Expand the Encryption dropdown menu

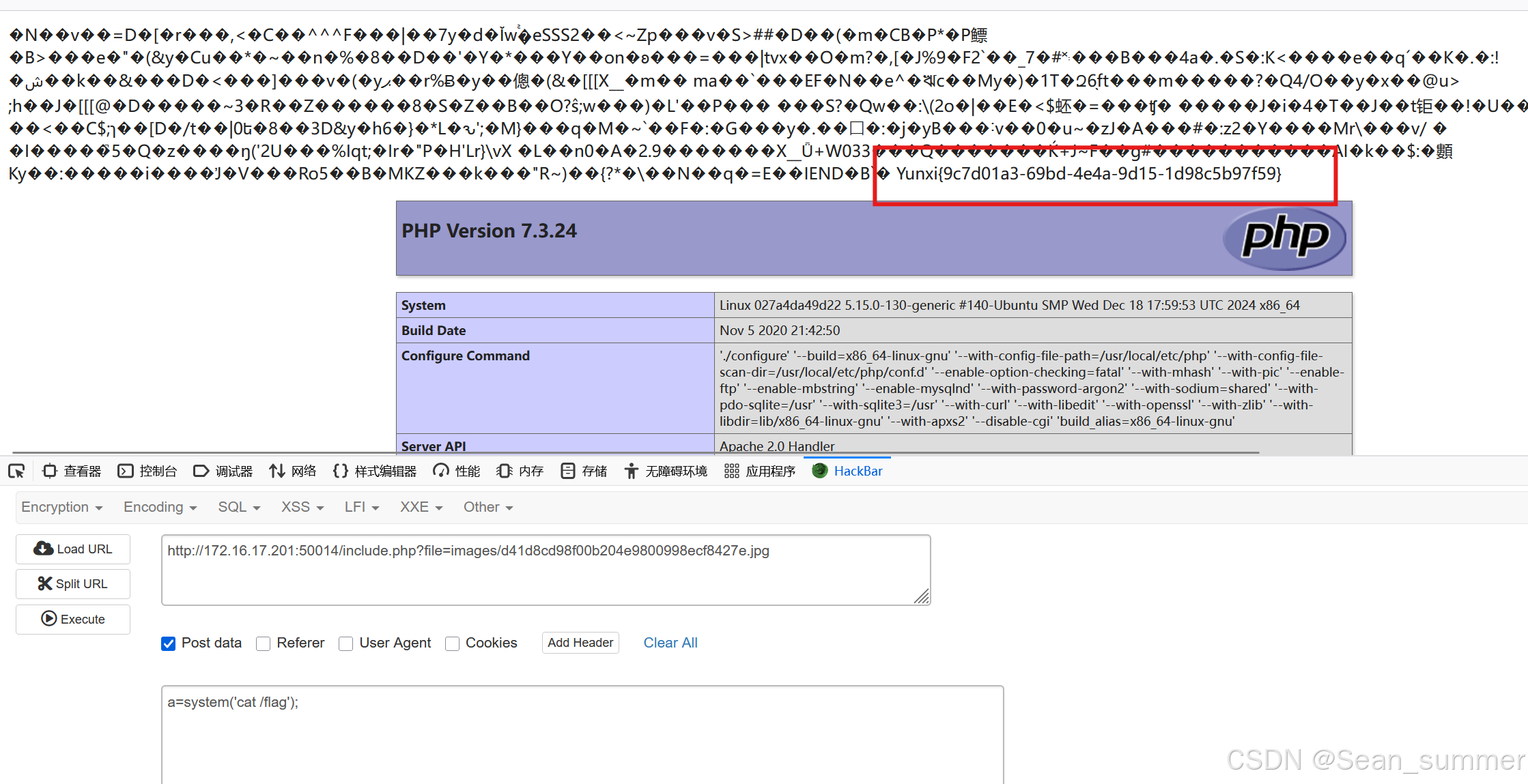61,507
